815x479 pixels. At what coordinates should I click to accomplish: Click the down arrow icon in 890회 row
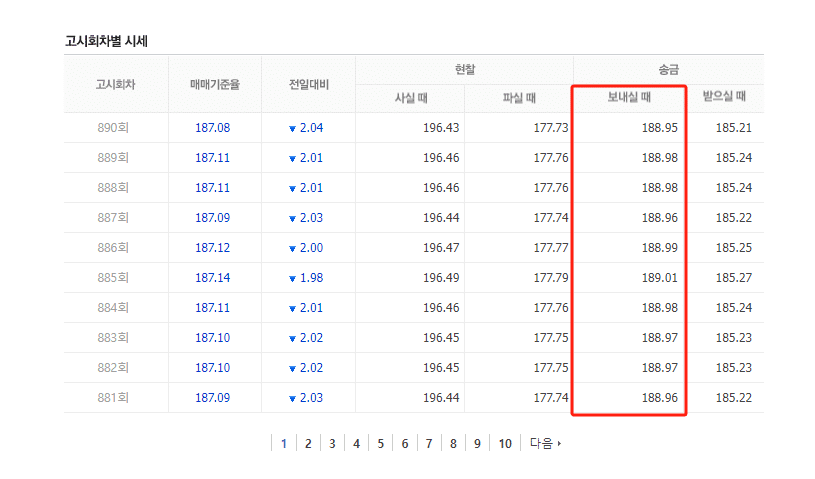coord(293,129)
